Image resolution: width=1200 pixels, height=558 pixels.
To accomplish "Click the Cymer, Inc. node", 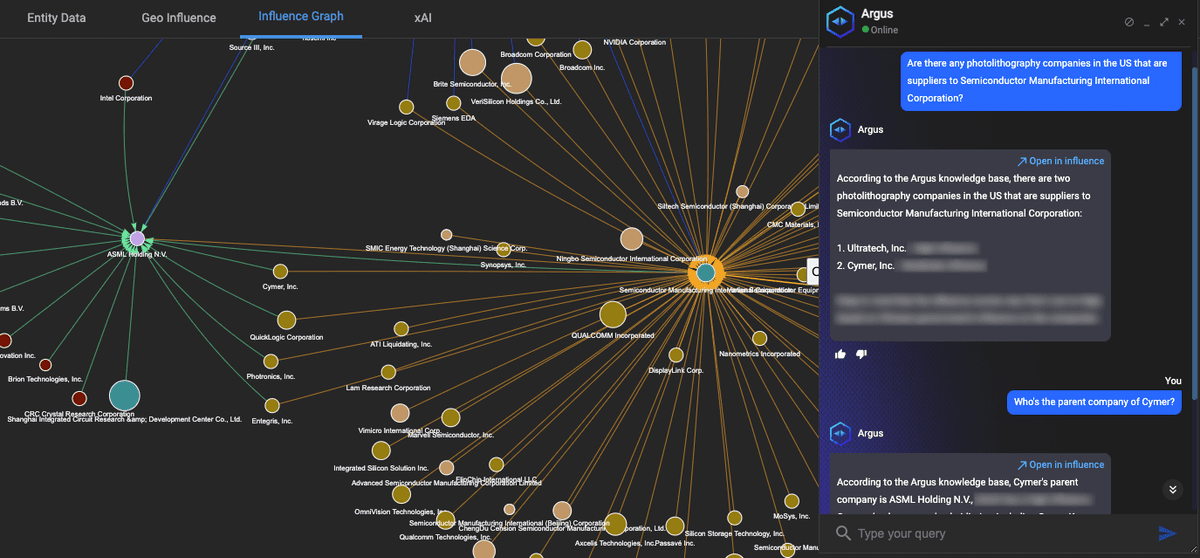I will (280, 271).
